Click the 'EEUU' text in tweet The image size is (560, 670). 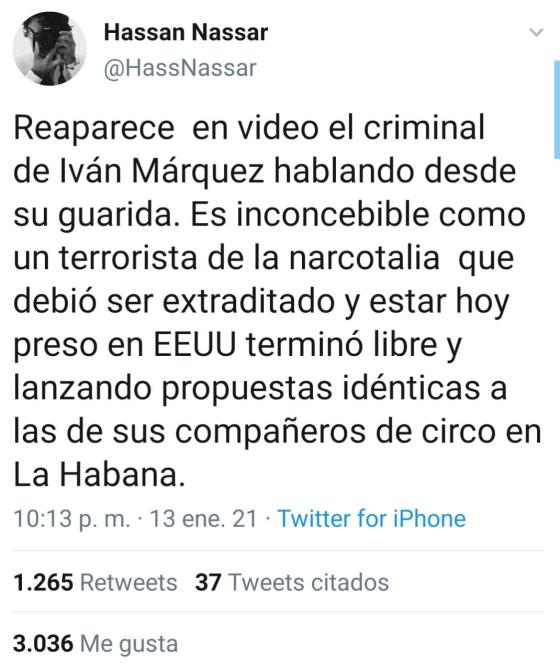coord(194,345)
